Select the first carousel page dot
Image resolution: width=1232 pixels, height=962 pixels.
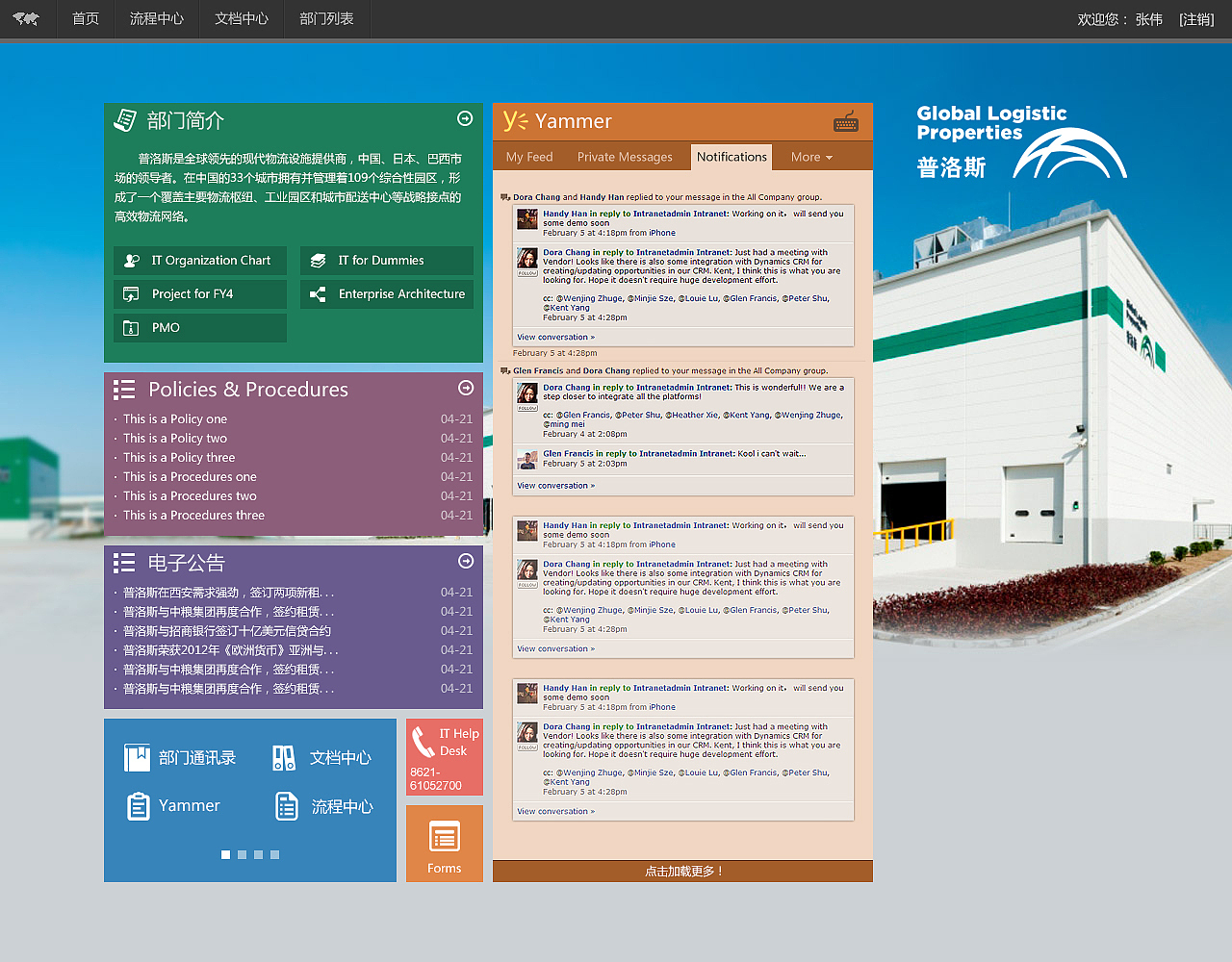click(226, 854)
